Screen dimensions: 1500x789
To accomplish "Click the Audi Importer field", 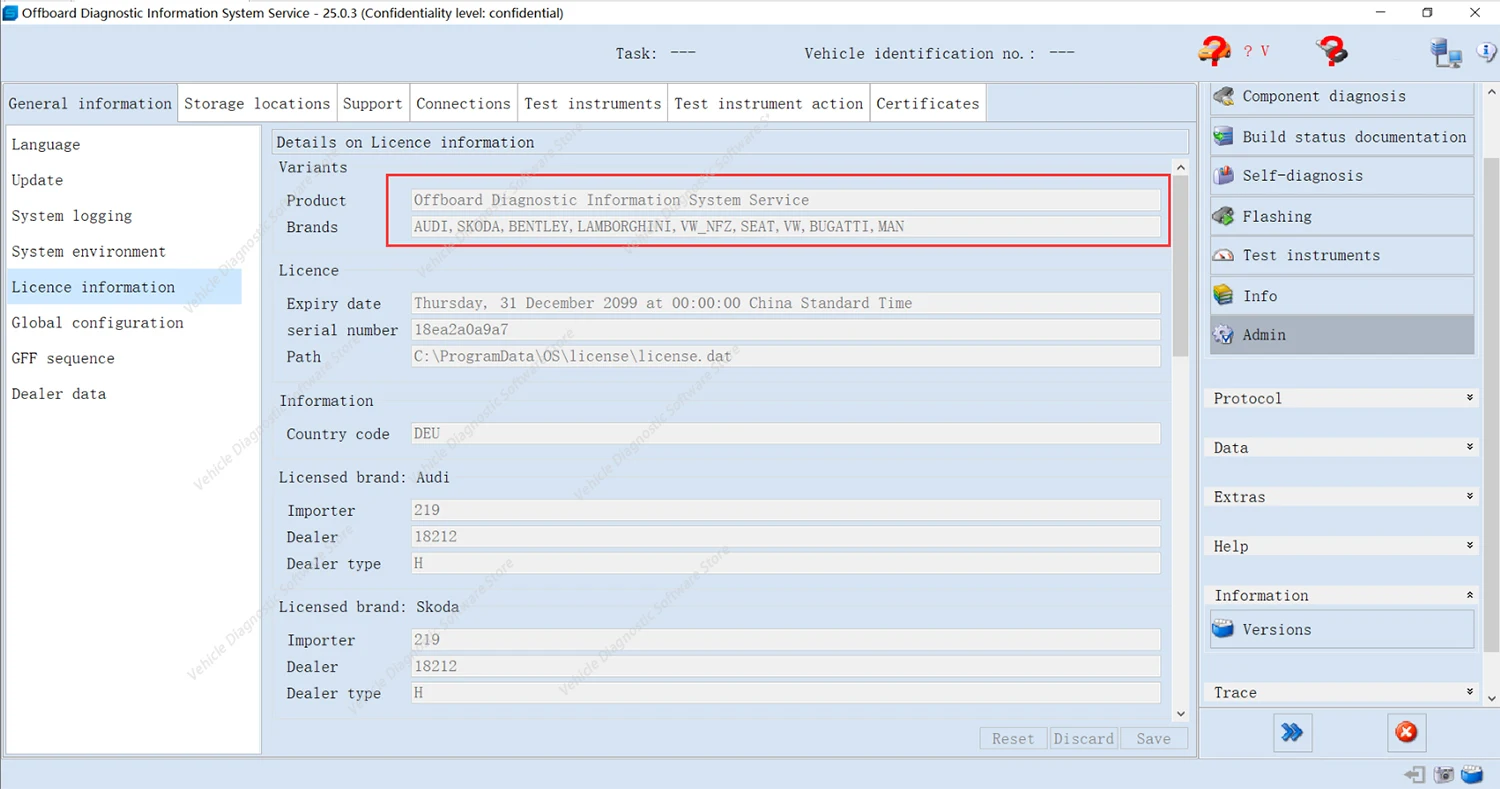I will (x=786, y=510).
